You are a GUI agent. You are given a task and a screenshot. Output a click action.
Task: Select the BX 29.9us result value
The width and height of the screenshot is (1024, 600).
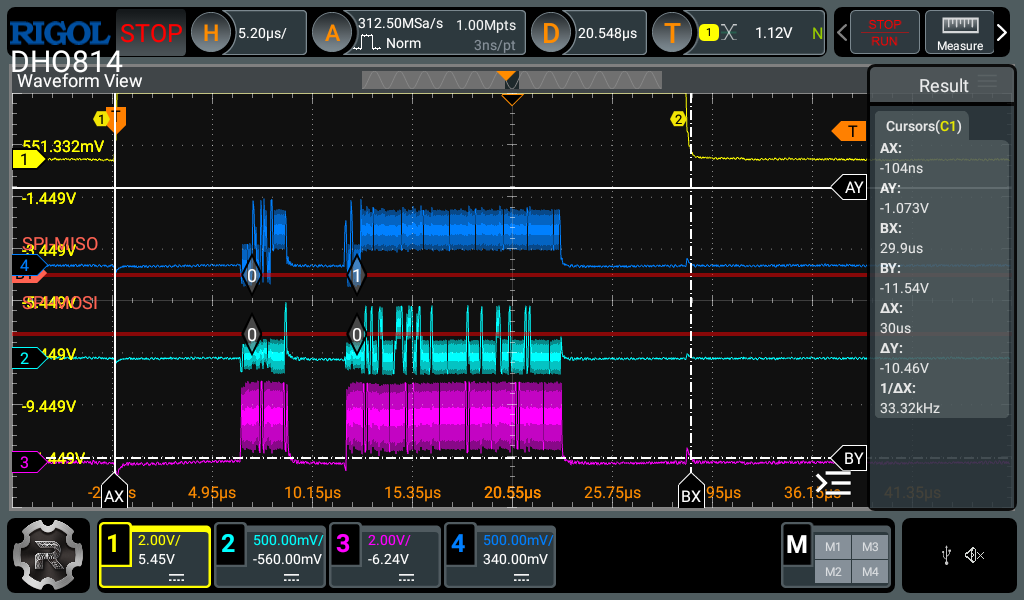pyautogui.click(x=901, y=248)
